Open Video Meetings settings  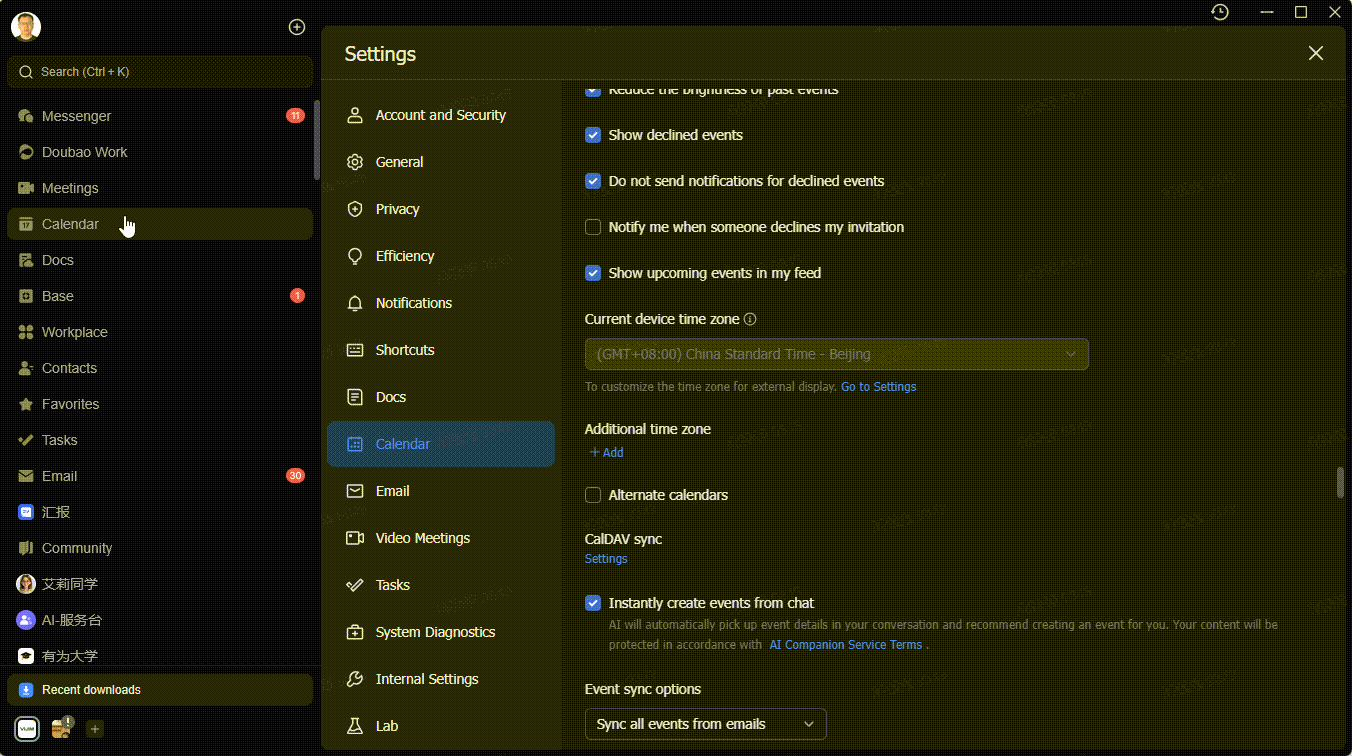(441, 538)
